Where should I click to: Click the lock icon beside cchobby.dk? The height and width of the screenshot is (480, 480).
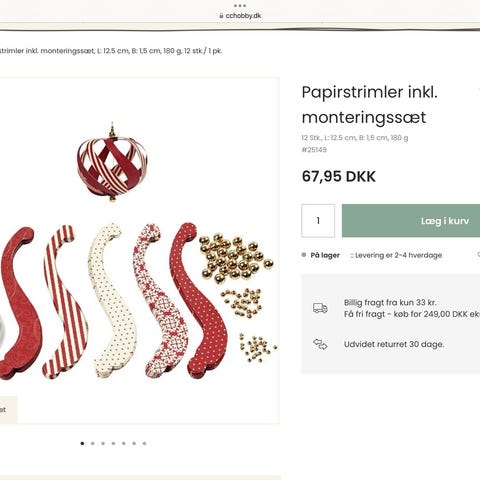point(221,16)
